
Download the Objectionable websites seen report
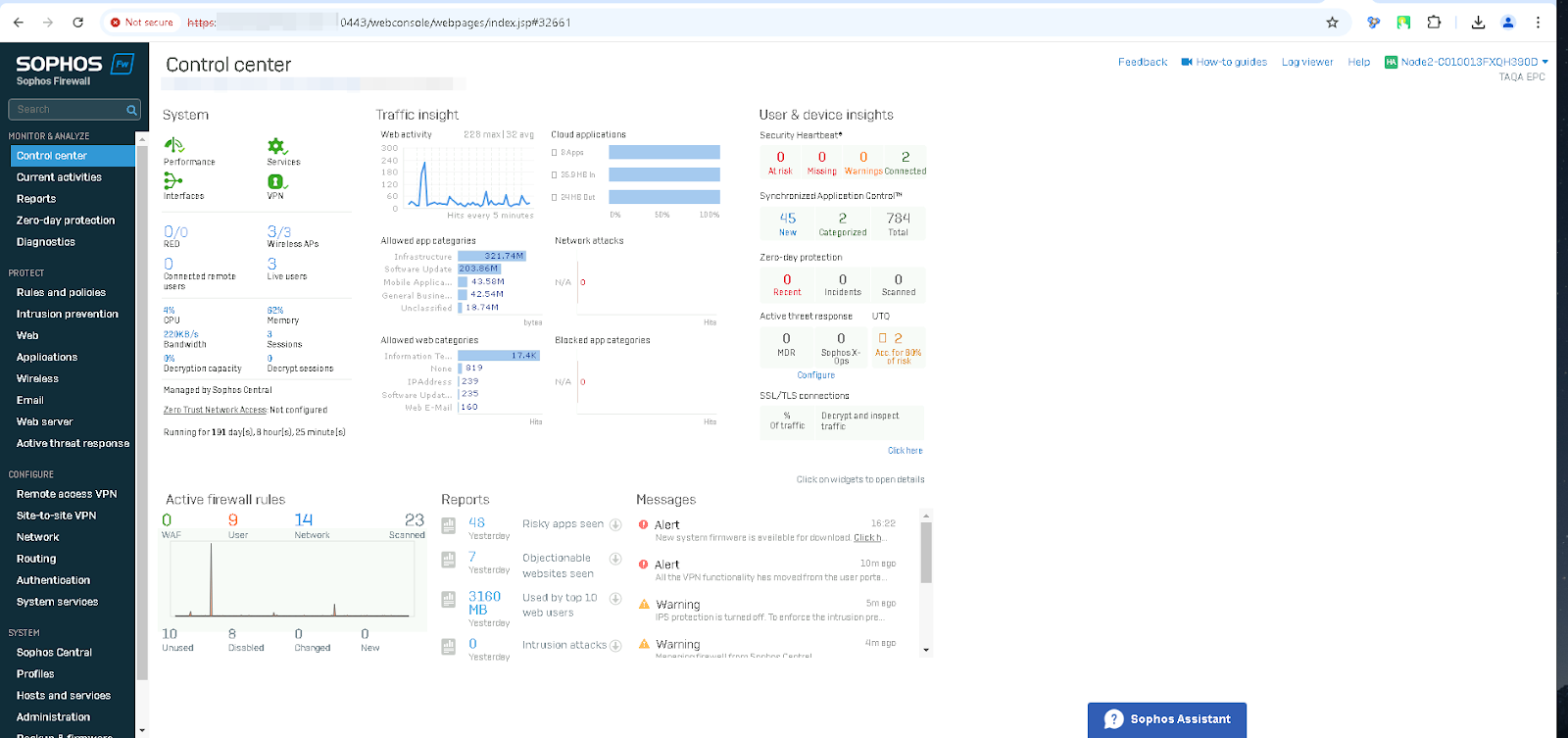(615, 559)
